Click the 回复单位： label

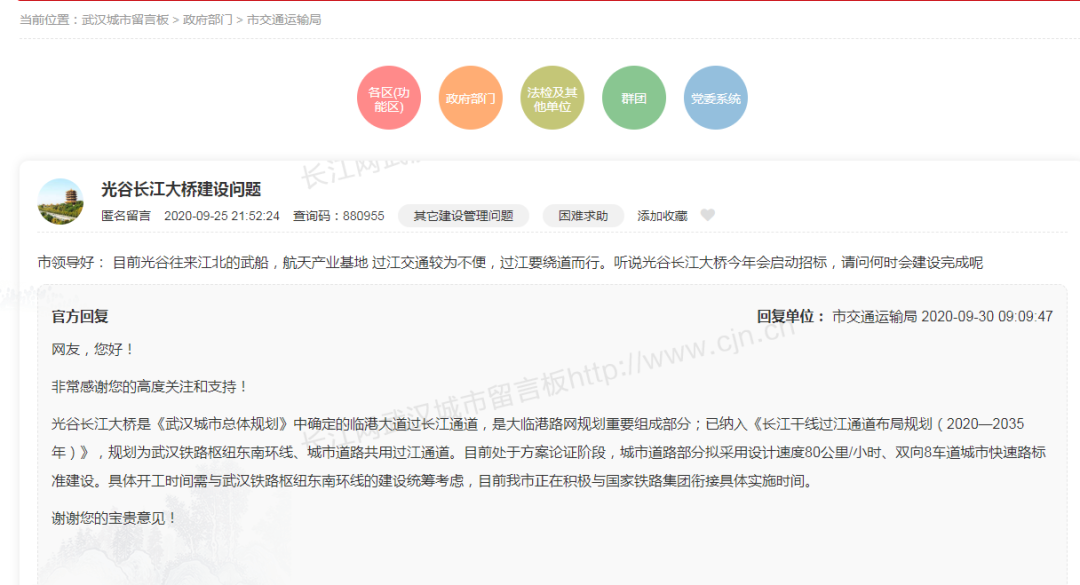point(791,316)
